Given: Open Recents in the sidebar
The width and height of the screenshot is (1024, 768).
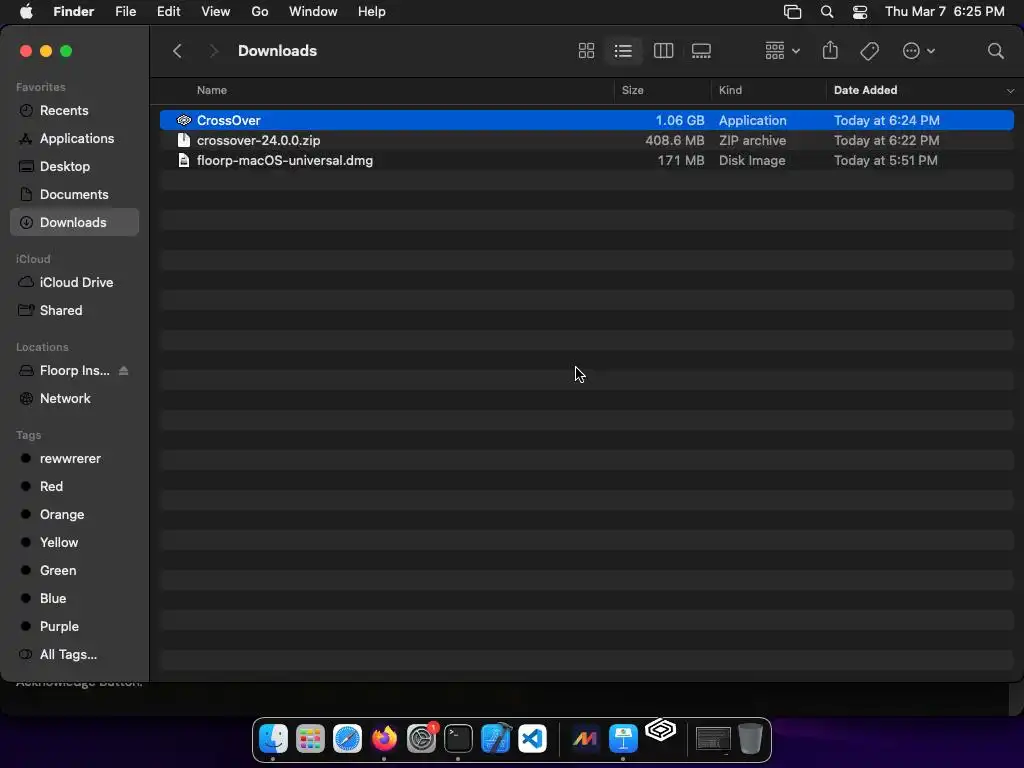Looking at the screenshot, I should (x=74, y=110).
